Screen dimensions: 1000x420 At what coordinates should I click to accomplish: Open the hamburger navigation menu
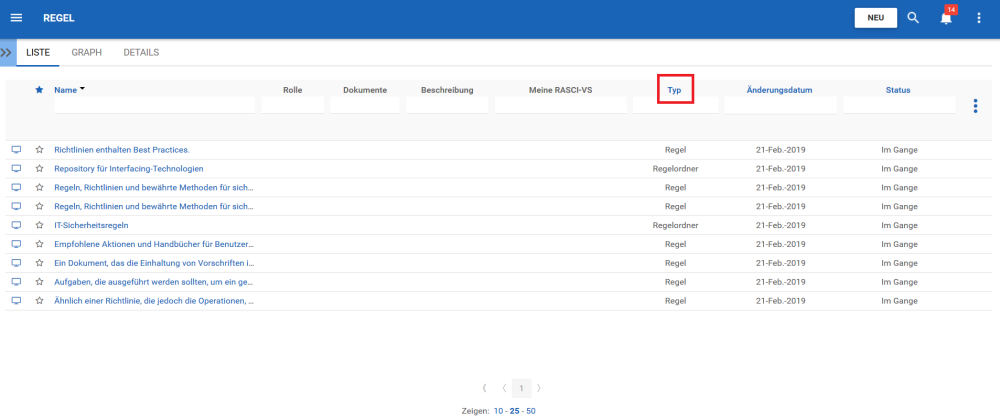coord(17,18)
